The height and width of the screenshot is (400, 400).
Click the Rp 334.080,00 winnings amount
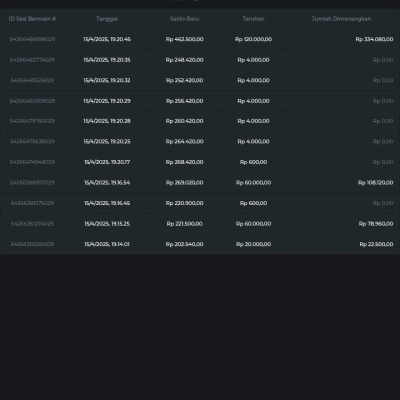(x=374, y=39)
